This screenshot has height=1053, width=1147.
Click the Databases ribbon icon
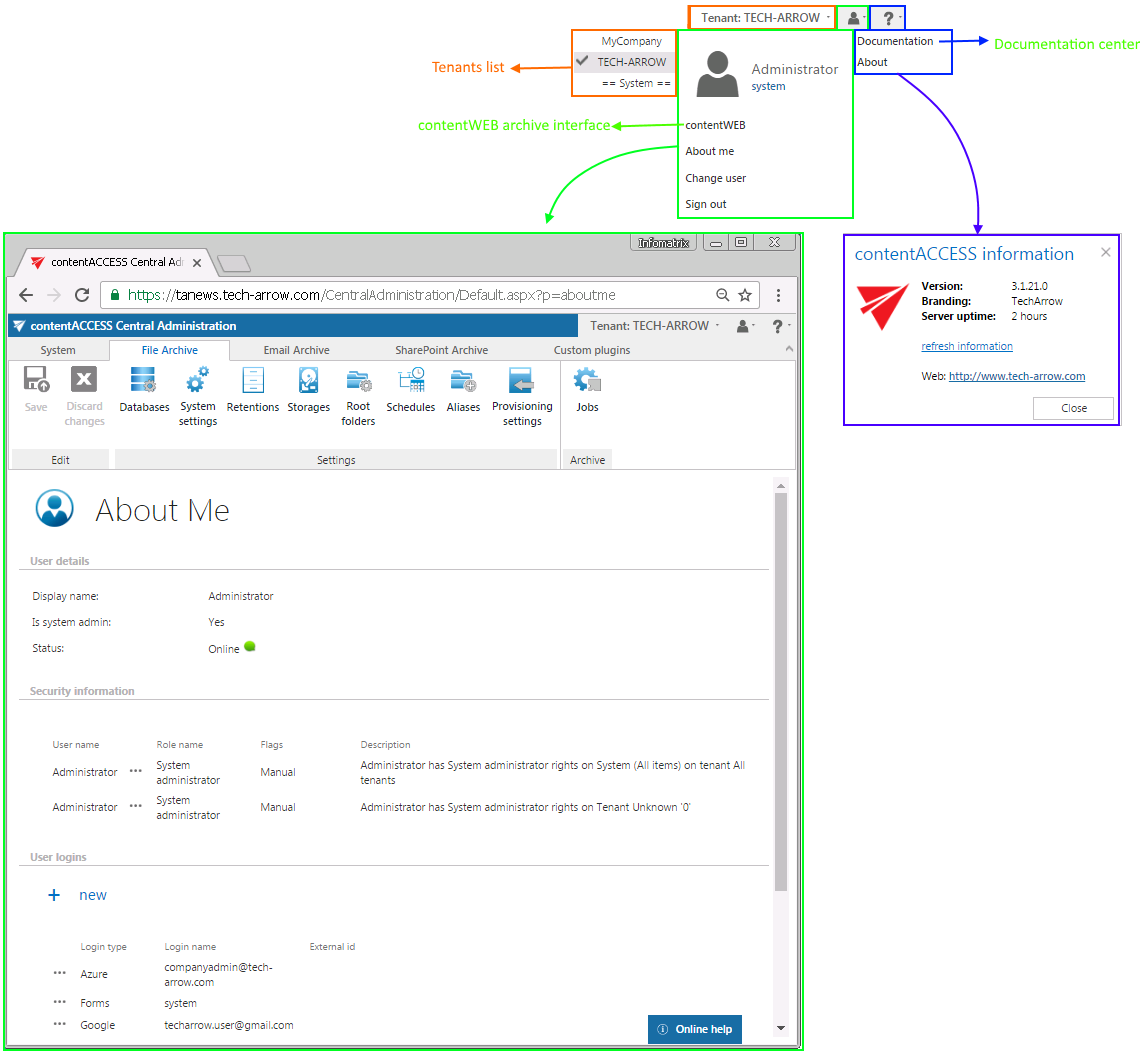pyautogui.click(x=143, y=391)
